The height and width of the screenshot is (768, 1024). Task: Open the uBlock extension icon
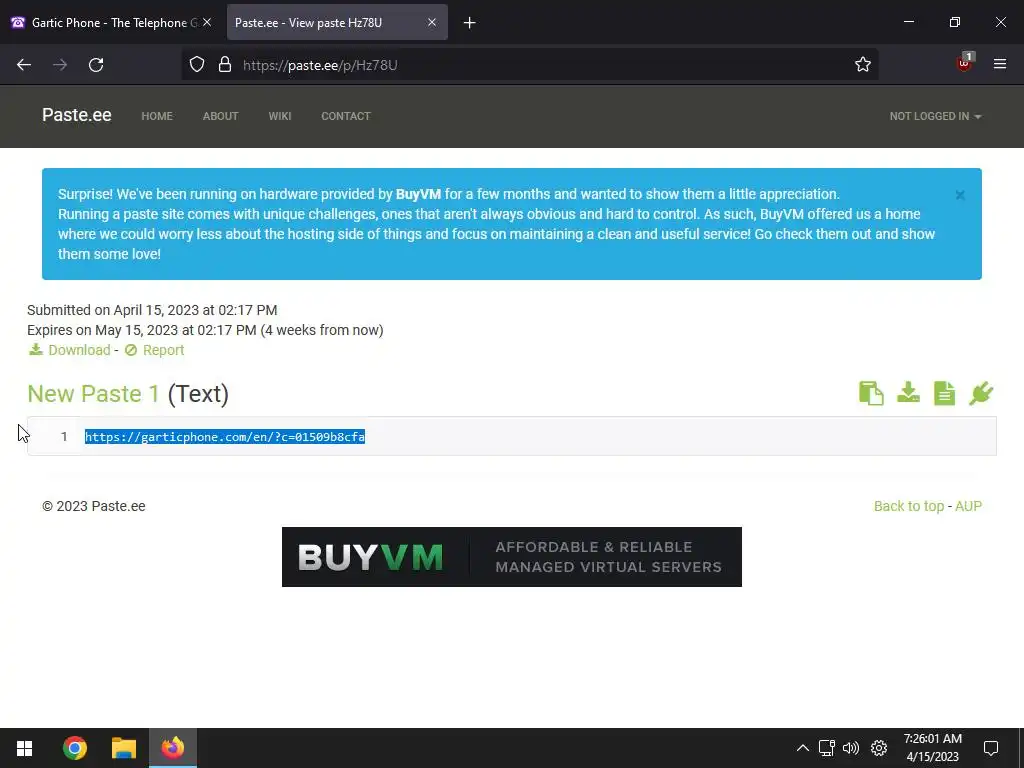[x=964, y=63]
